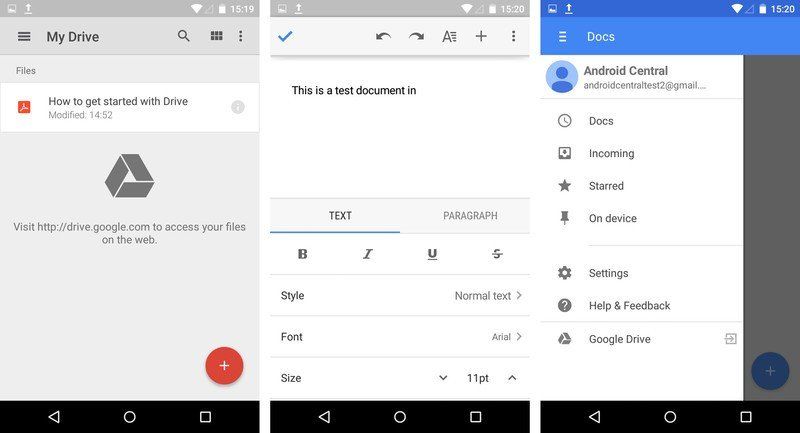Tap the red add new file button
The width and height of the screenshot is (800, 433).
224,366
